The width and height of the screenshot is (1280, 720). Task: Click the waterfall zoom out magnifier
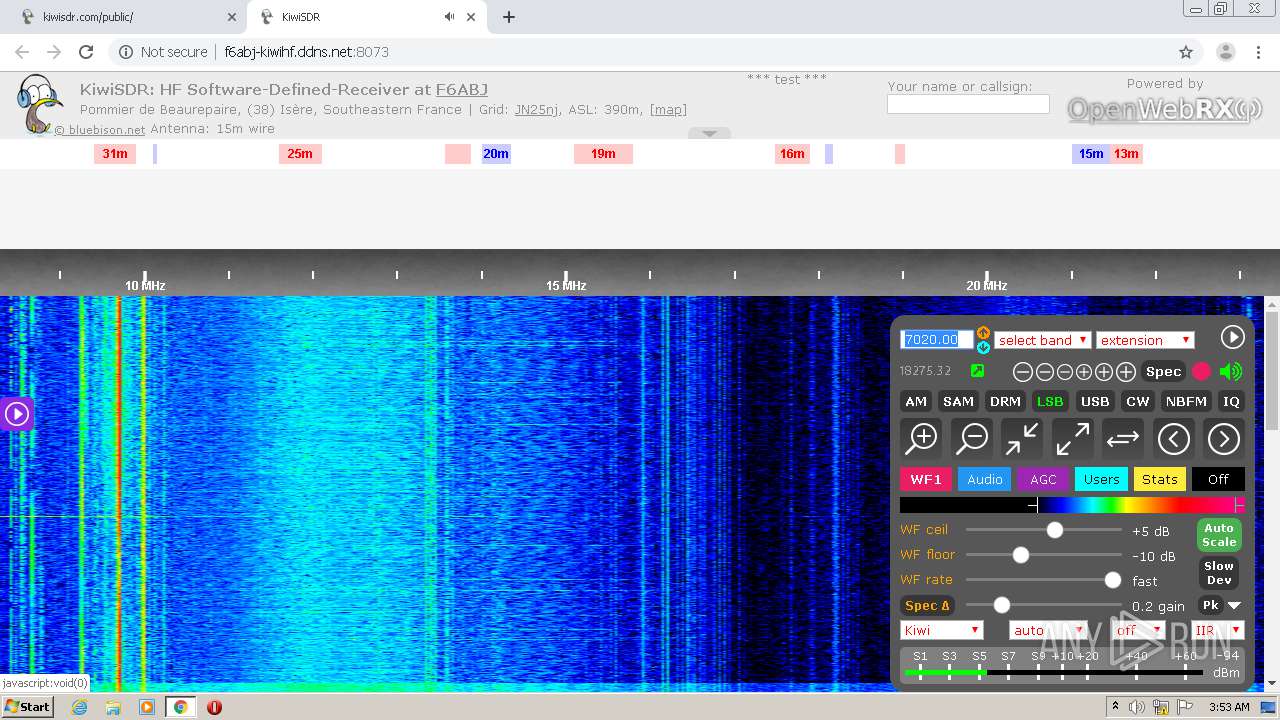[x=972, y=438]
